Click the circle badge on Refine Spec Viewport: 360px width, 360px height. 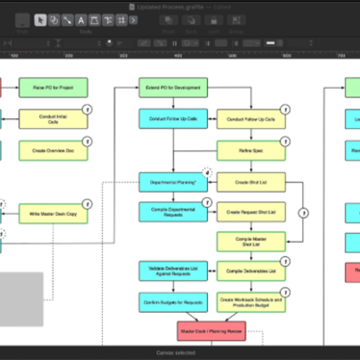pos(285,141)
